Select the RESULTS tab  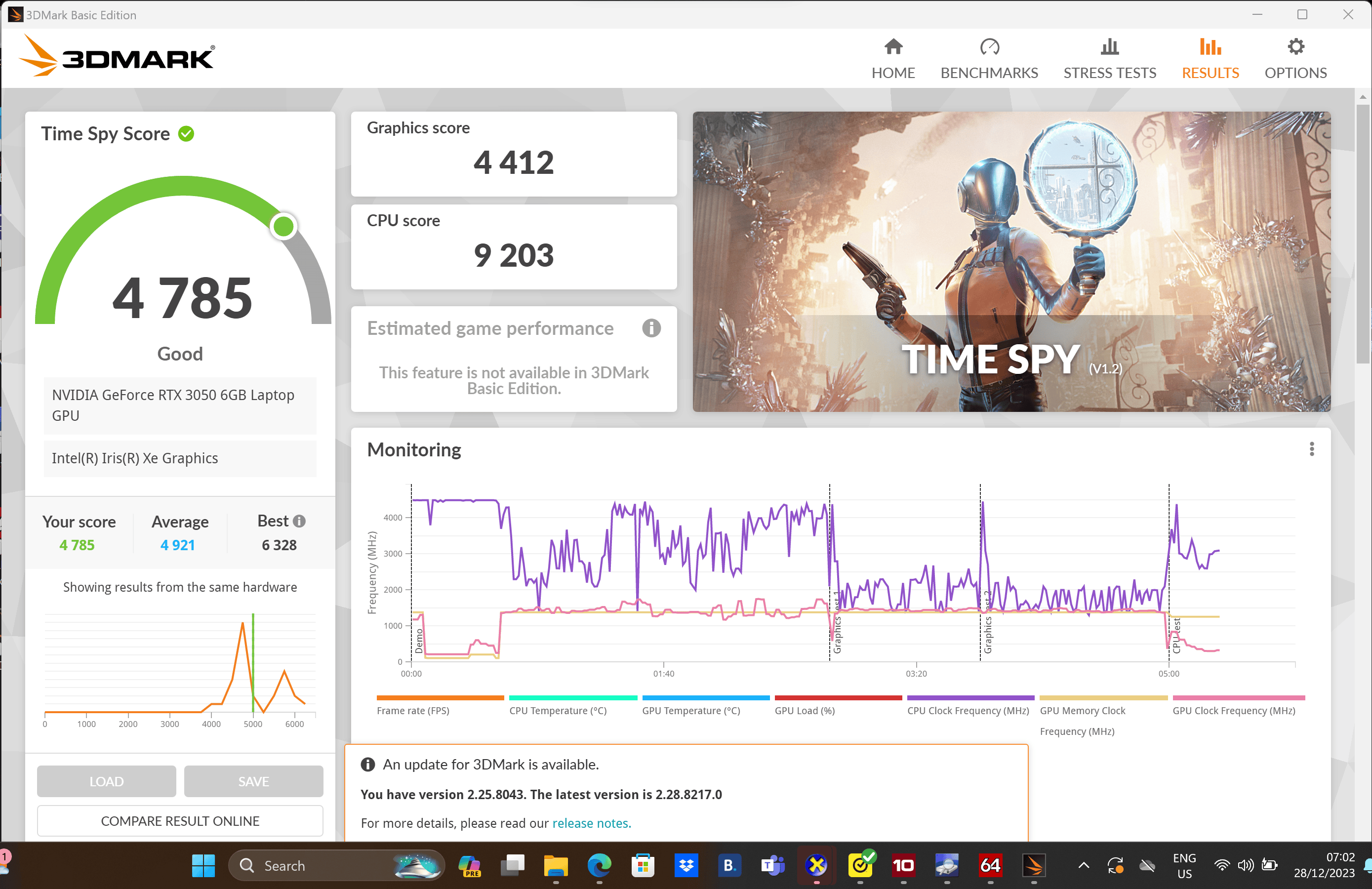pyautogui.click(x=1210, y=59)
